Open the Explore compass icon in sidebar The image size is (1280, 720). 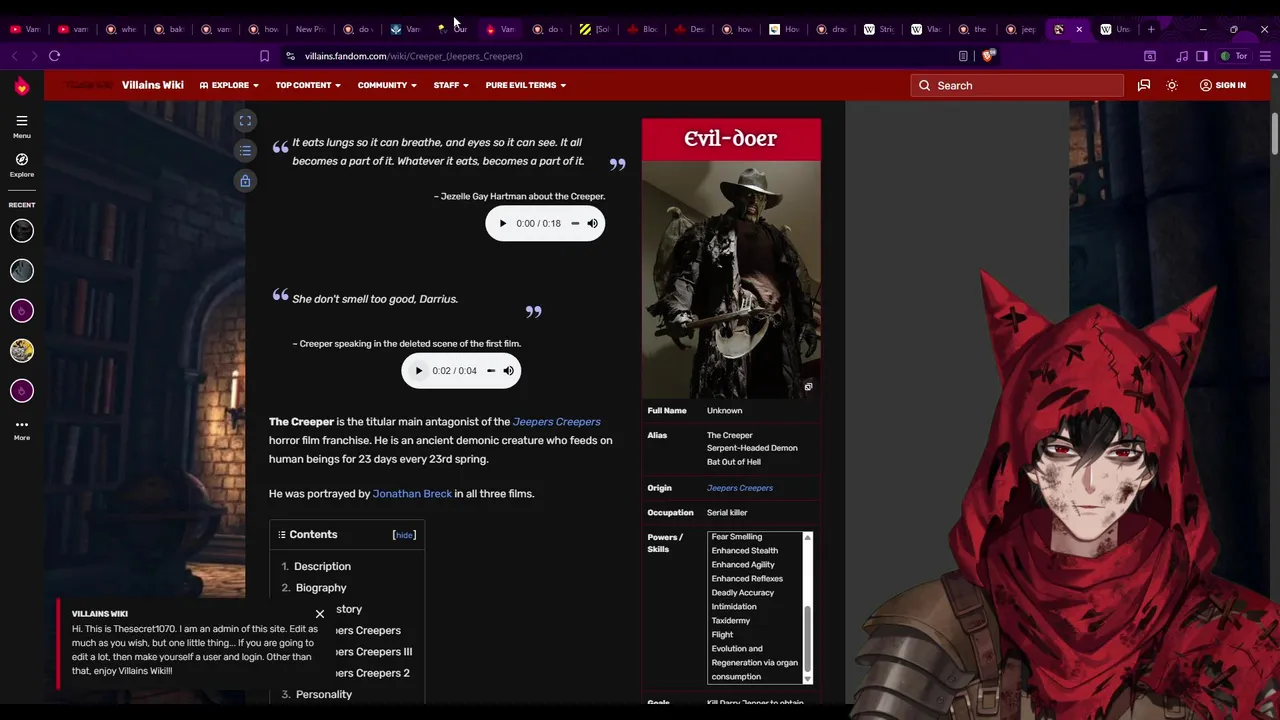tap(22, 160)
